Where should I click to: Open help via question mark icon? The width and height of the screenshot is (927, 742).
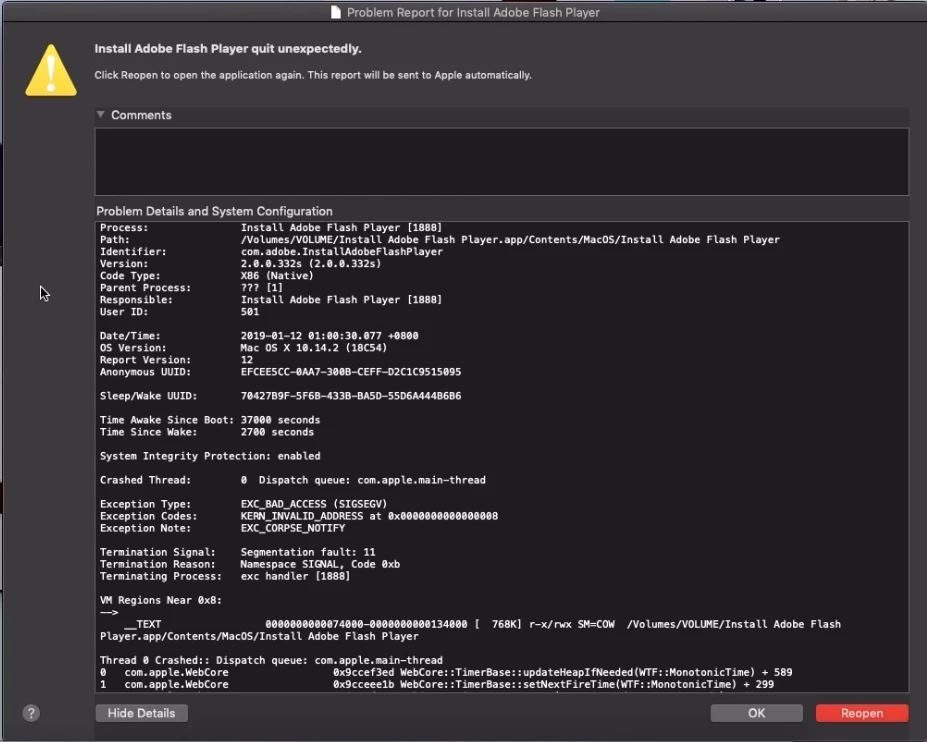pos(31,713)
